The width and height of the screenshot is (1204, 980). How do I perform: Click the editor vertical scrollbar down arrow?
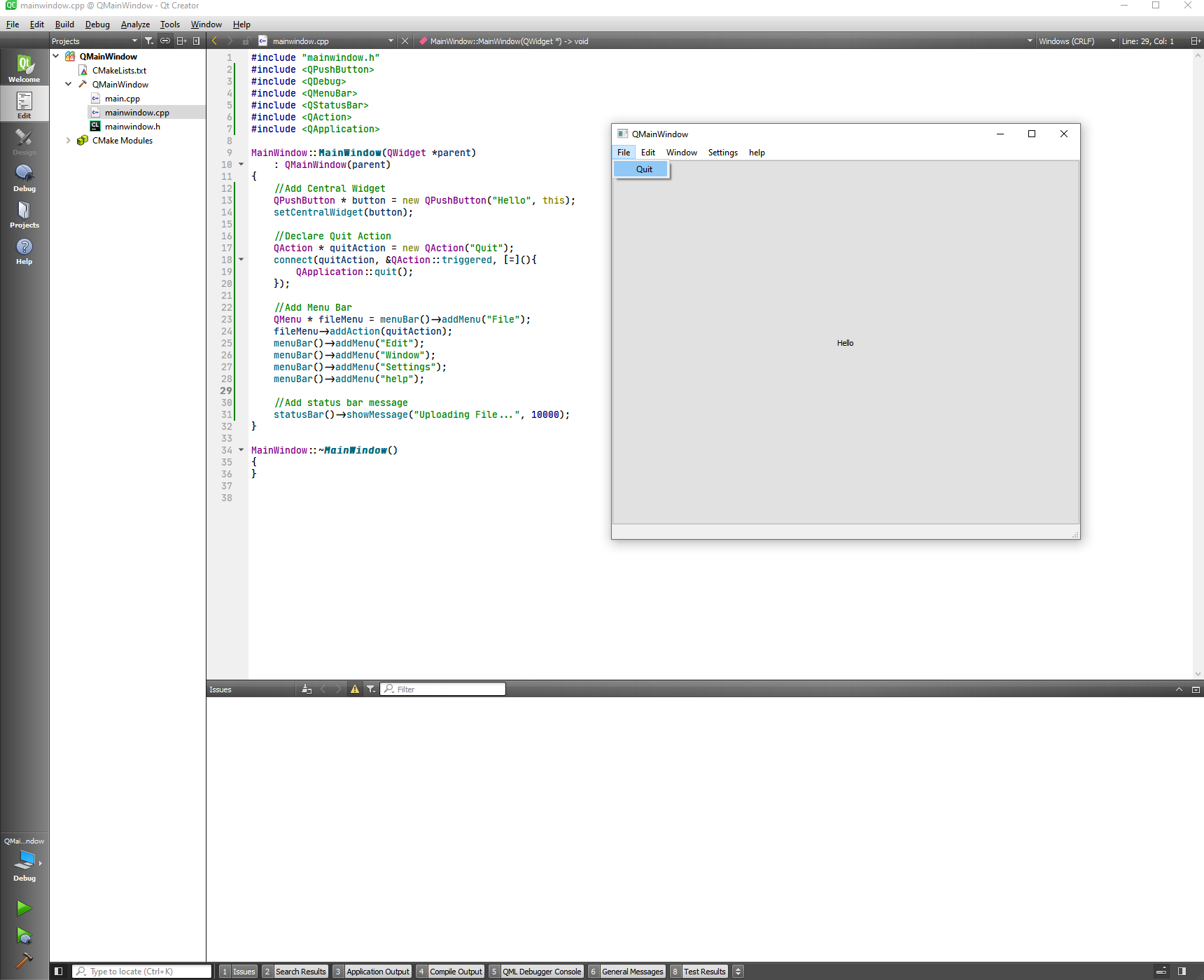(x=1198, y=673)
